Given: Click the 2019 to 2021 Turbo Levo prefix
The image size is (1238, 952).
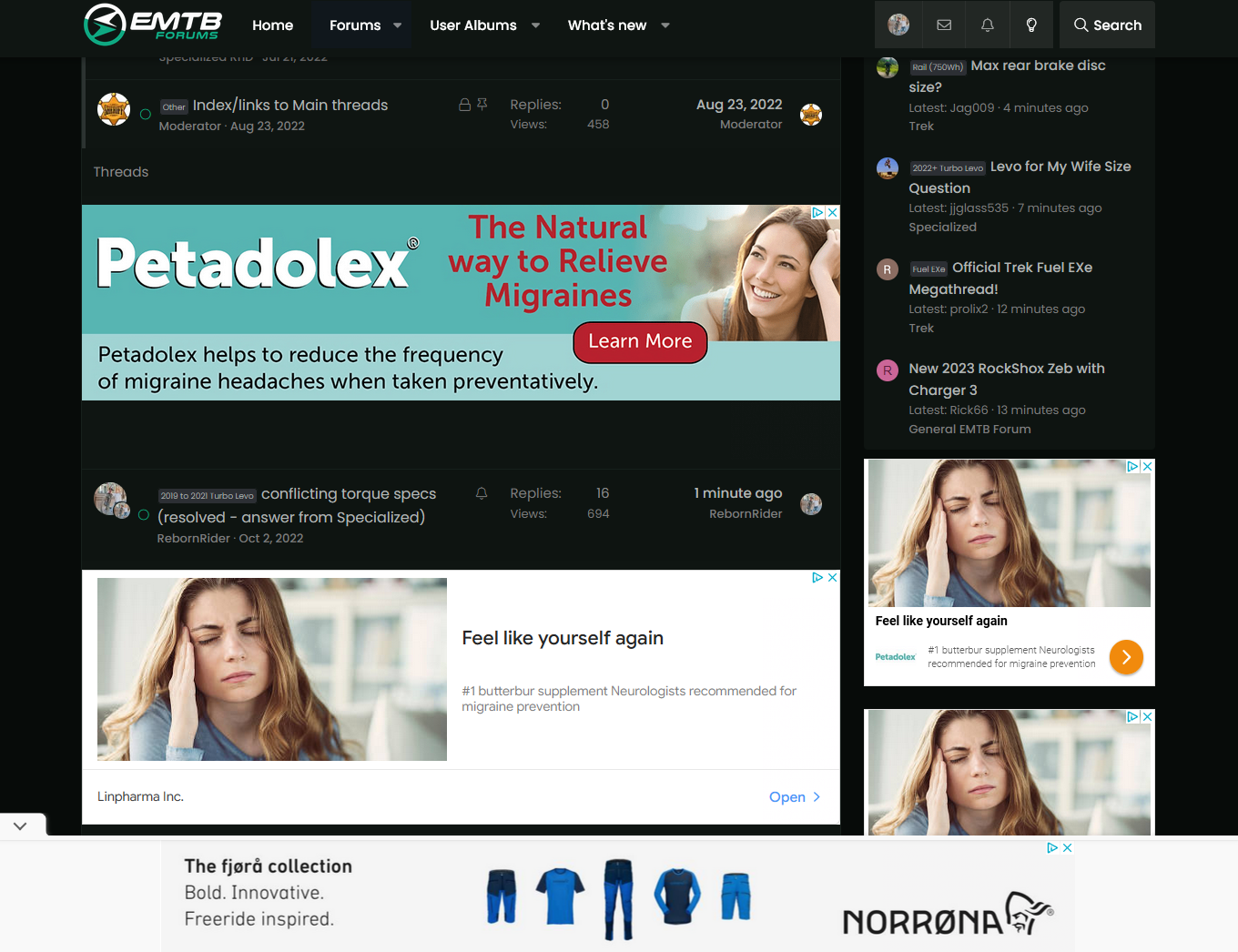Looking at the screenshot, I should [208, 496].
